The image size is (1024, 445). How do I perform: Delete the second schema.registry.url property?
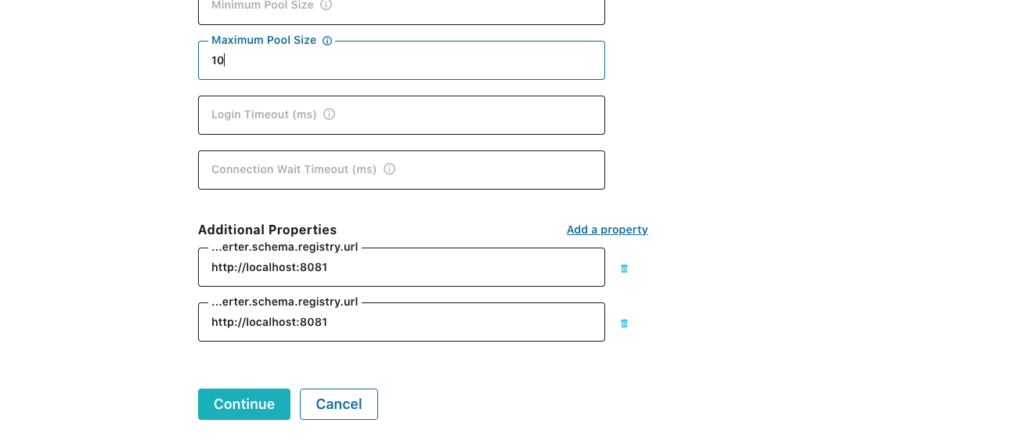pos(624,323)
